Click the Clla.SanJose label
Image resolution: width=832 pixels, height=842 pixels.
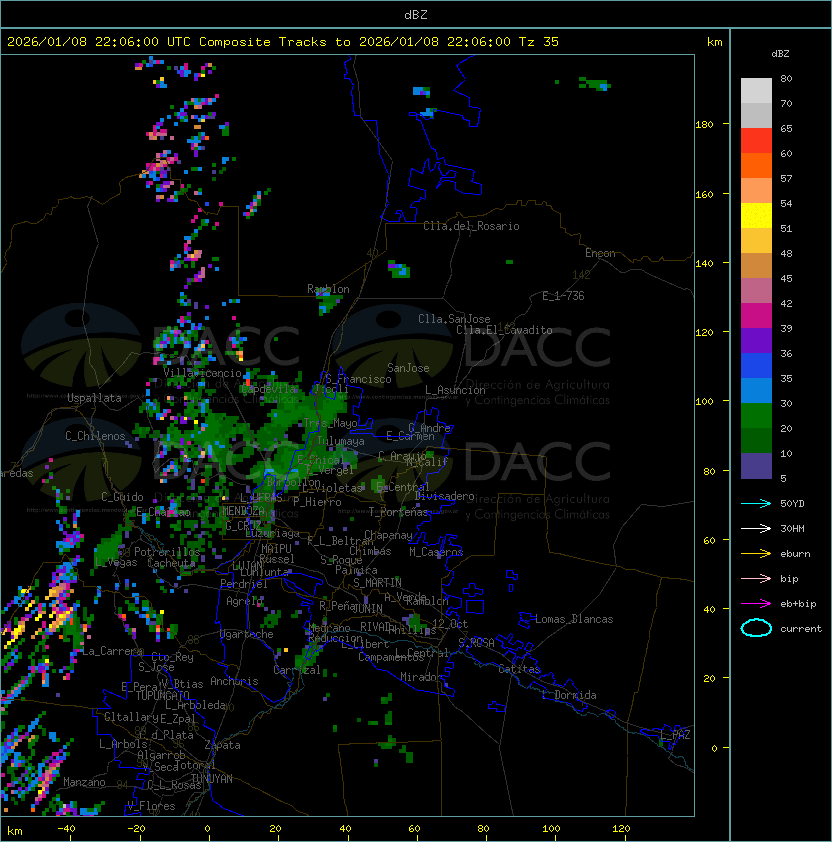[454, 319]
